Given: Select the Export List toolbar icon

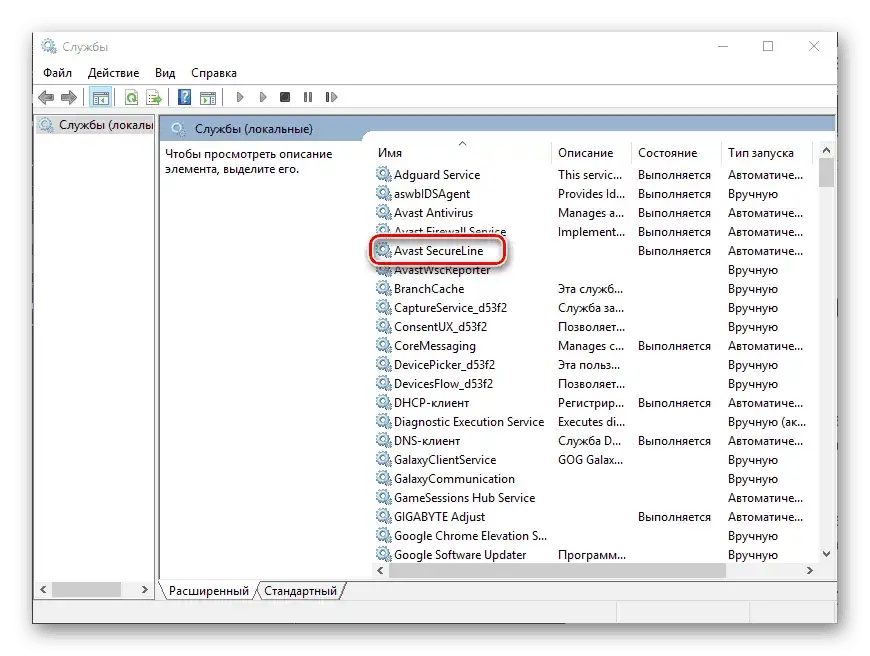Looking at the screenshot, I should tap(155, 97).
